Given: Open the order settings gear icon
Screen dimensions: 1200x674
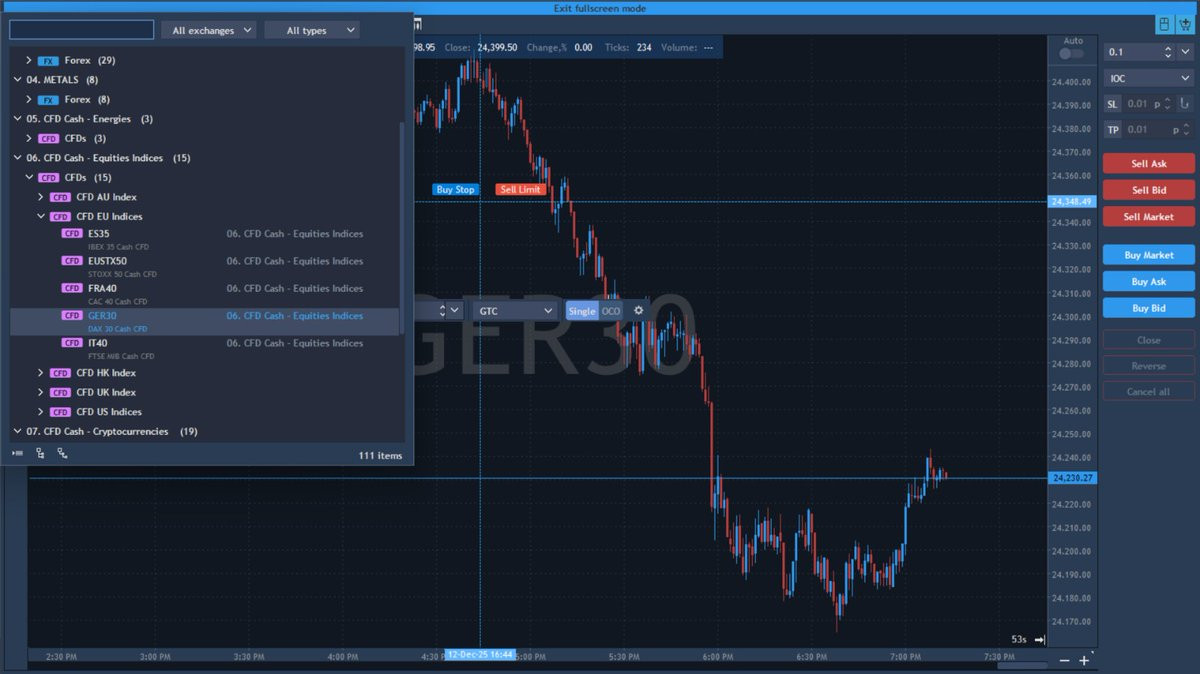Looking at the screenshot, I should click(x=638, y=311).
